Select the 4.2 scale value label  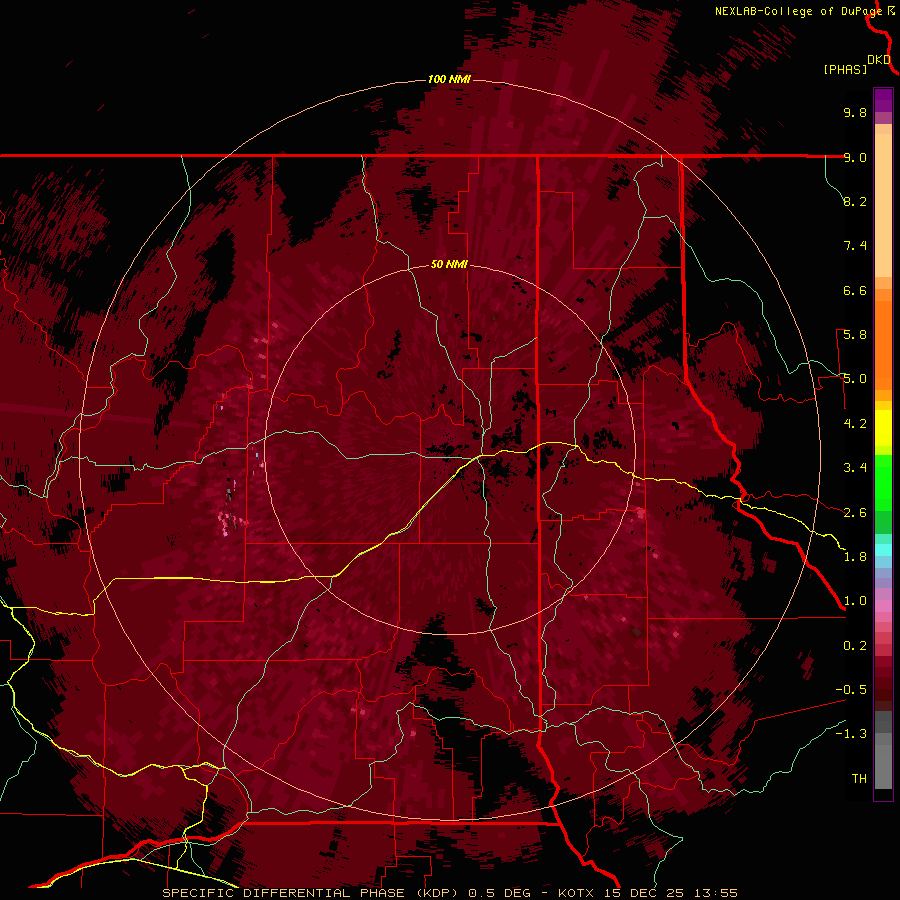[855, 424]
